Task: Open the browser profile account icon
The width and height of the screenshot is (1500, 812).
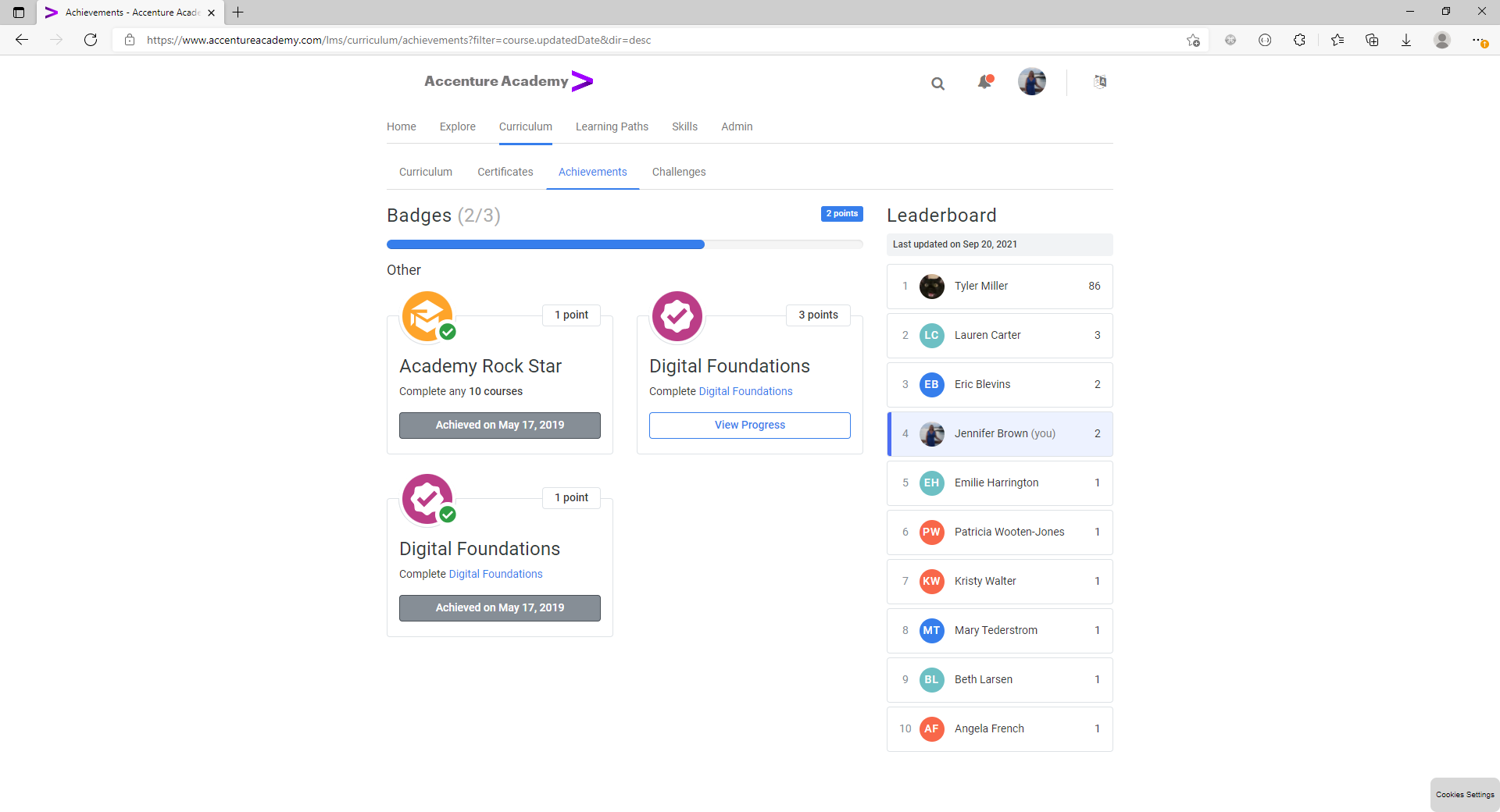Action: (x=1442, y=40)
